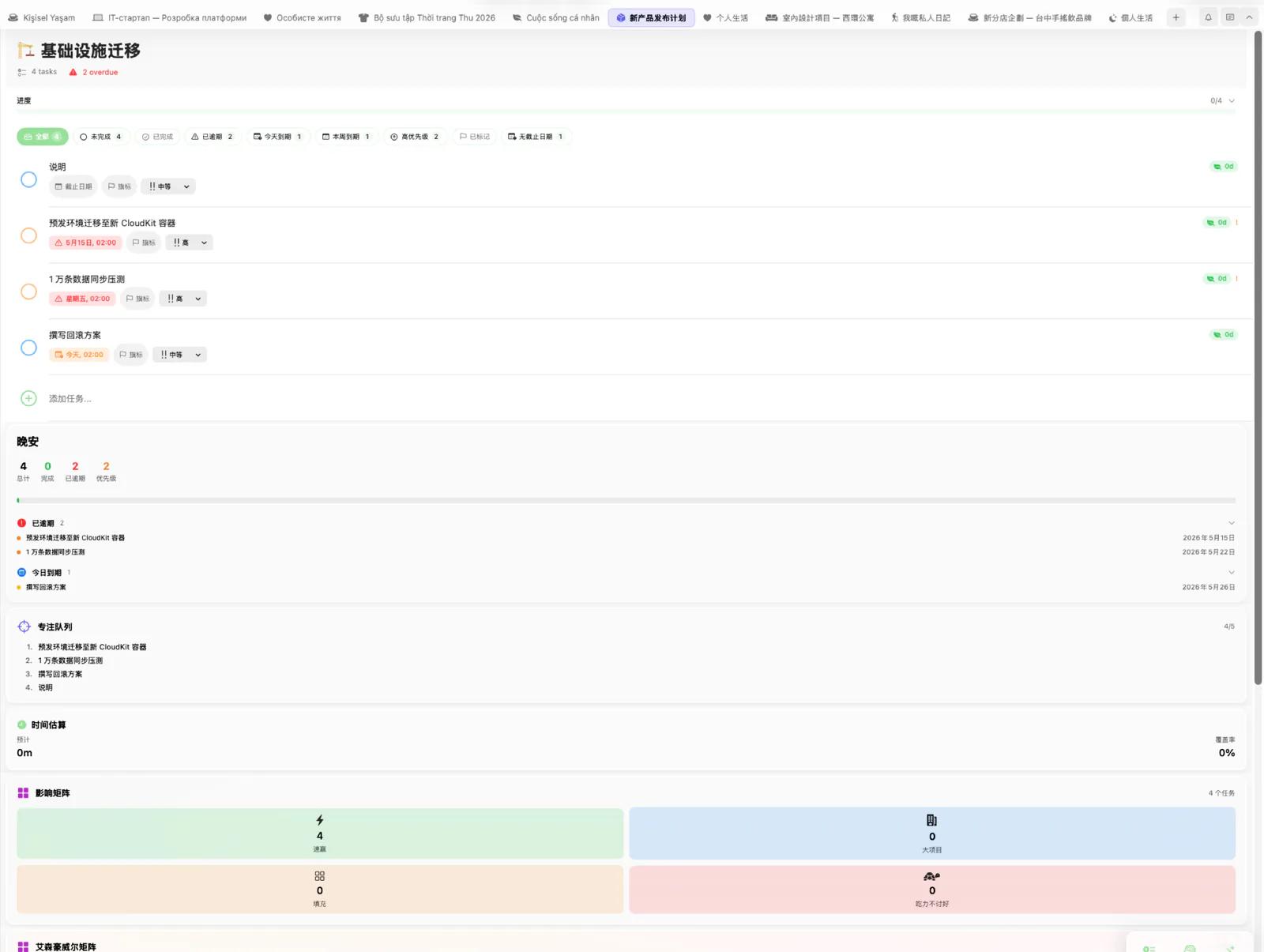Click blue 今日到期 calendar icon in summary
Screen dimensions: 1264x952
pyautogui.click(x=21, y=572)
